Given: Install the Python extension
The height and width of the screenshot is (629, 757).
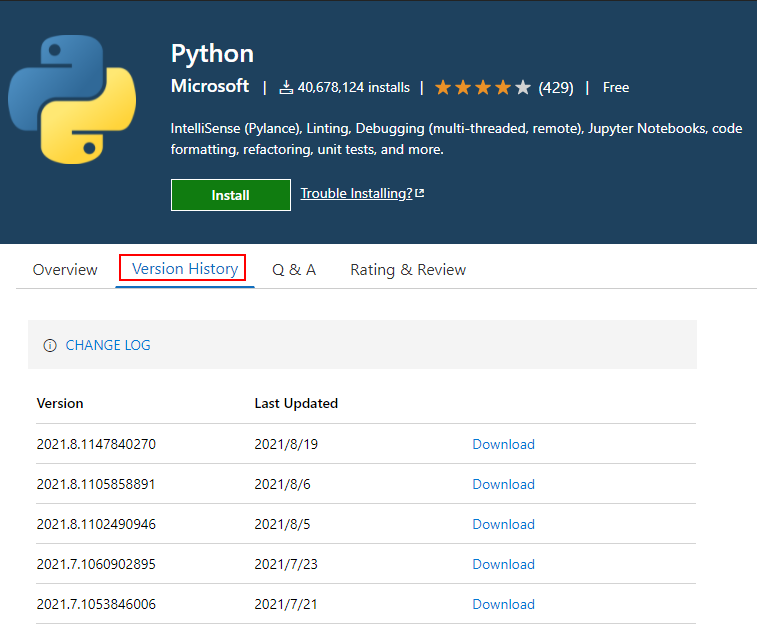Looking at the screenshot, I should (231, 195).
